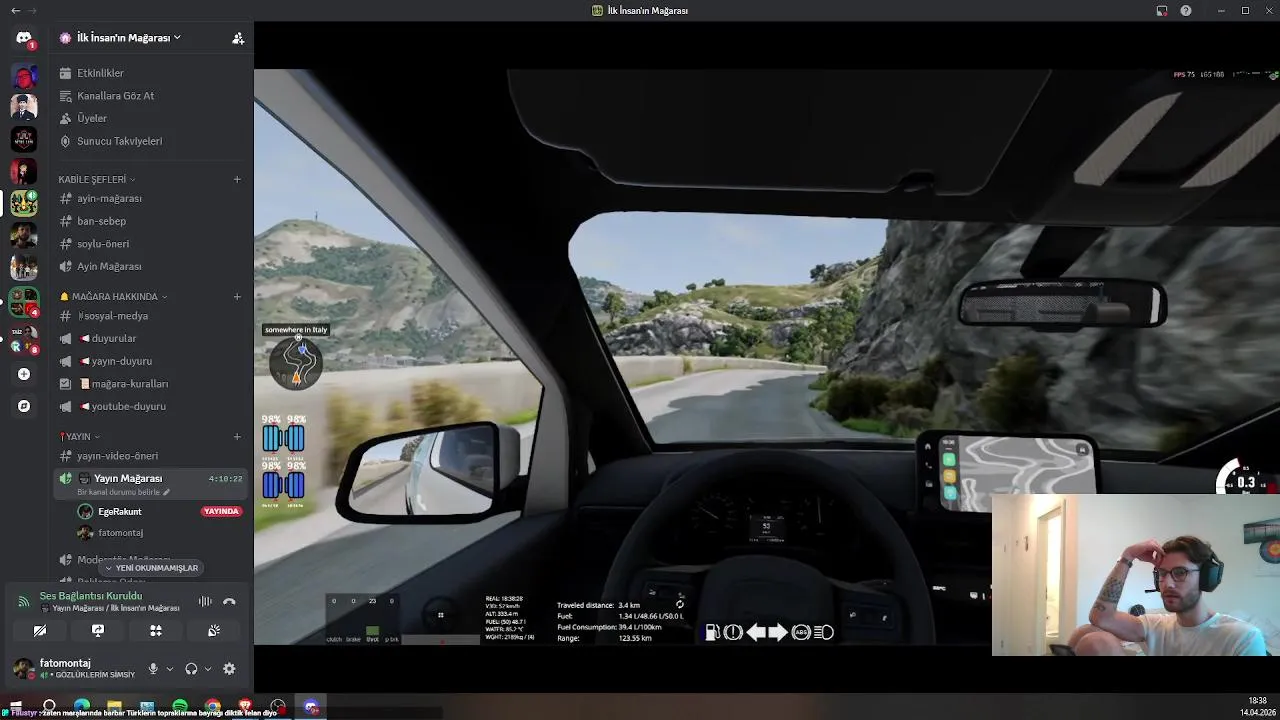Click Bir kanal durumu belirle status link
Image resolution: width=1280 pixels, height=720 pixels.
[124, 492]
